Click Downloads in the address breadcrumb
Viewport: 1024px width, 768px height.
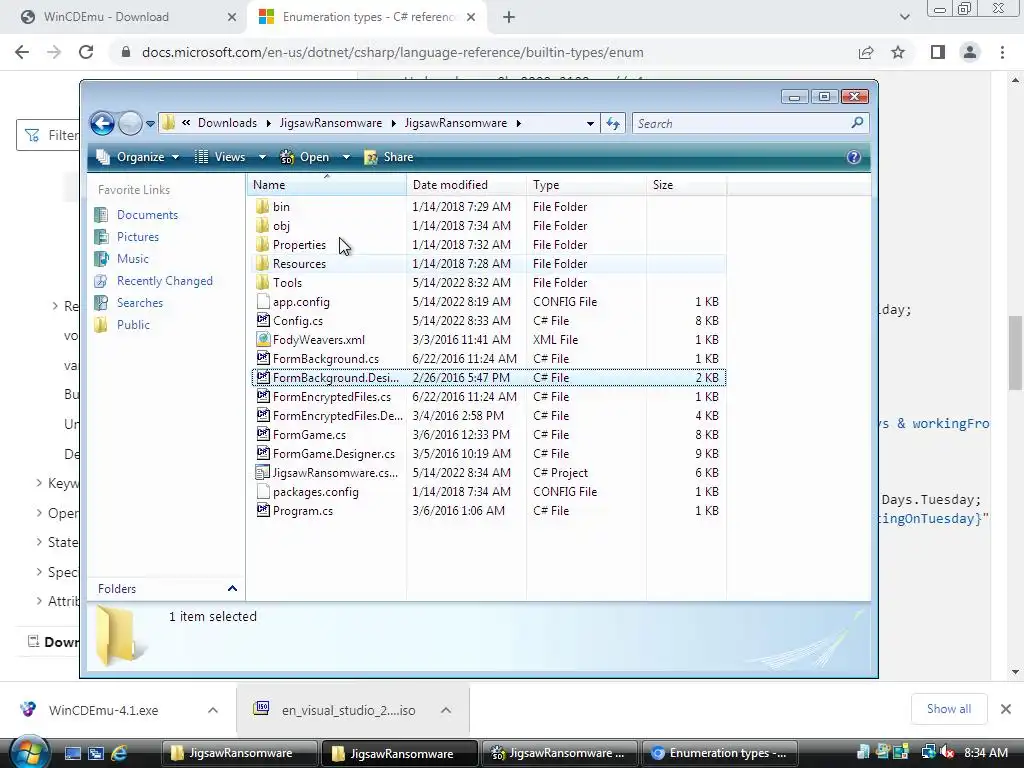click(227, 123)
